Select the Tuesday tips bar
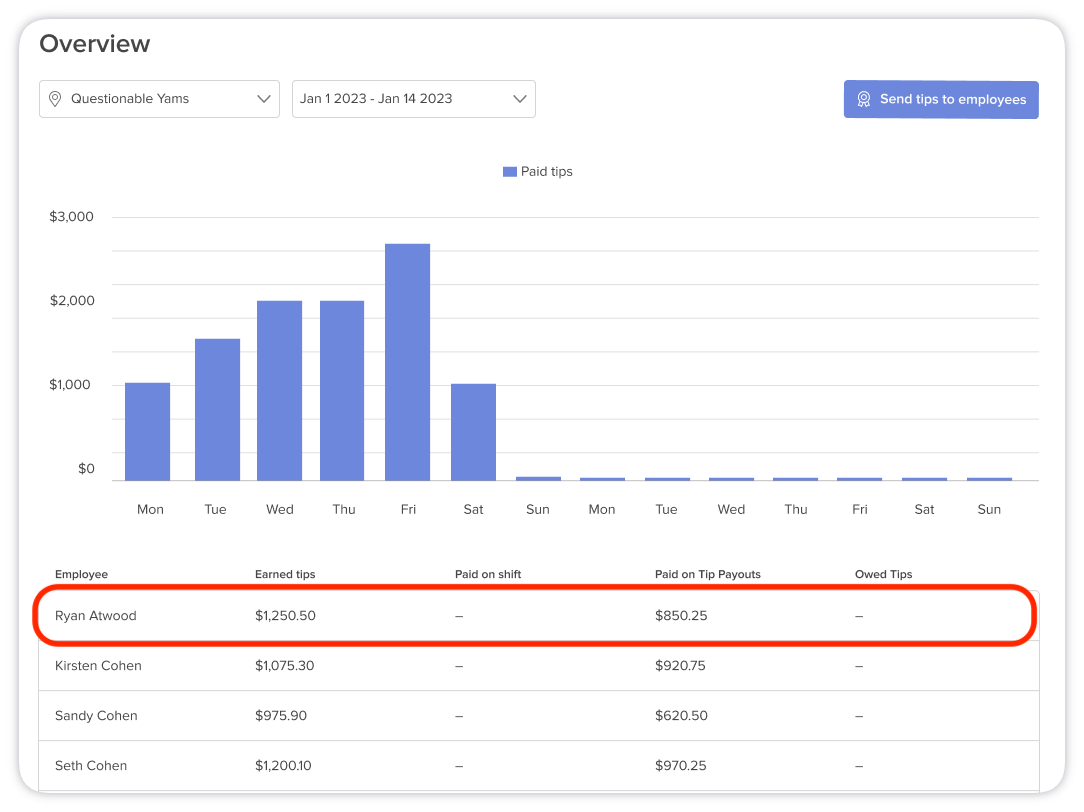The height and width of the screenshot is (812, 1084). 217,409
